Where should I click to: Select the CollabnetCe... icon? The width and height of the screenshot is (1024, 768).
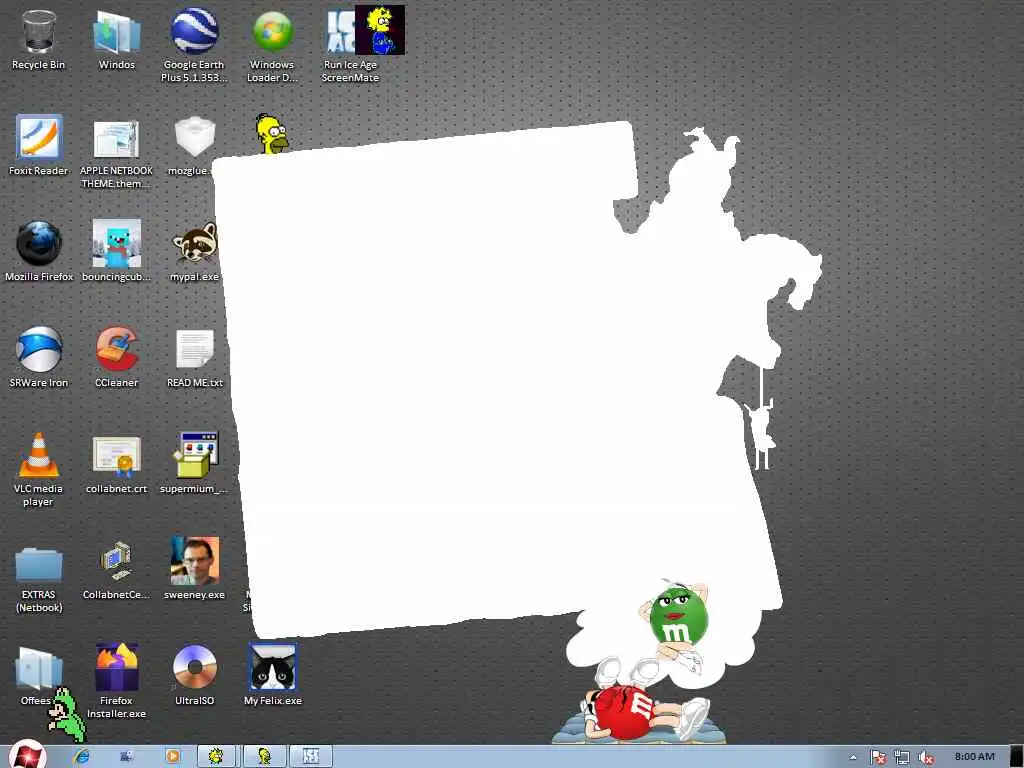116,561
